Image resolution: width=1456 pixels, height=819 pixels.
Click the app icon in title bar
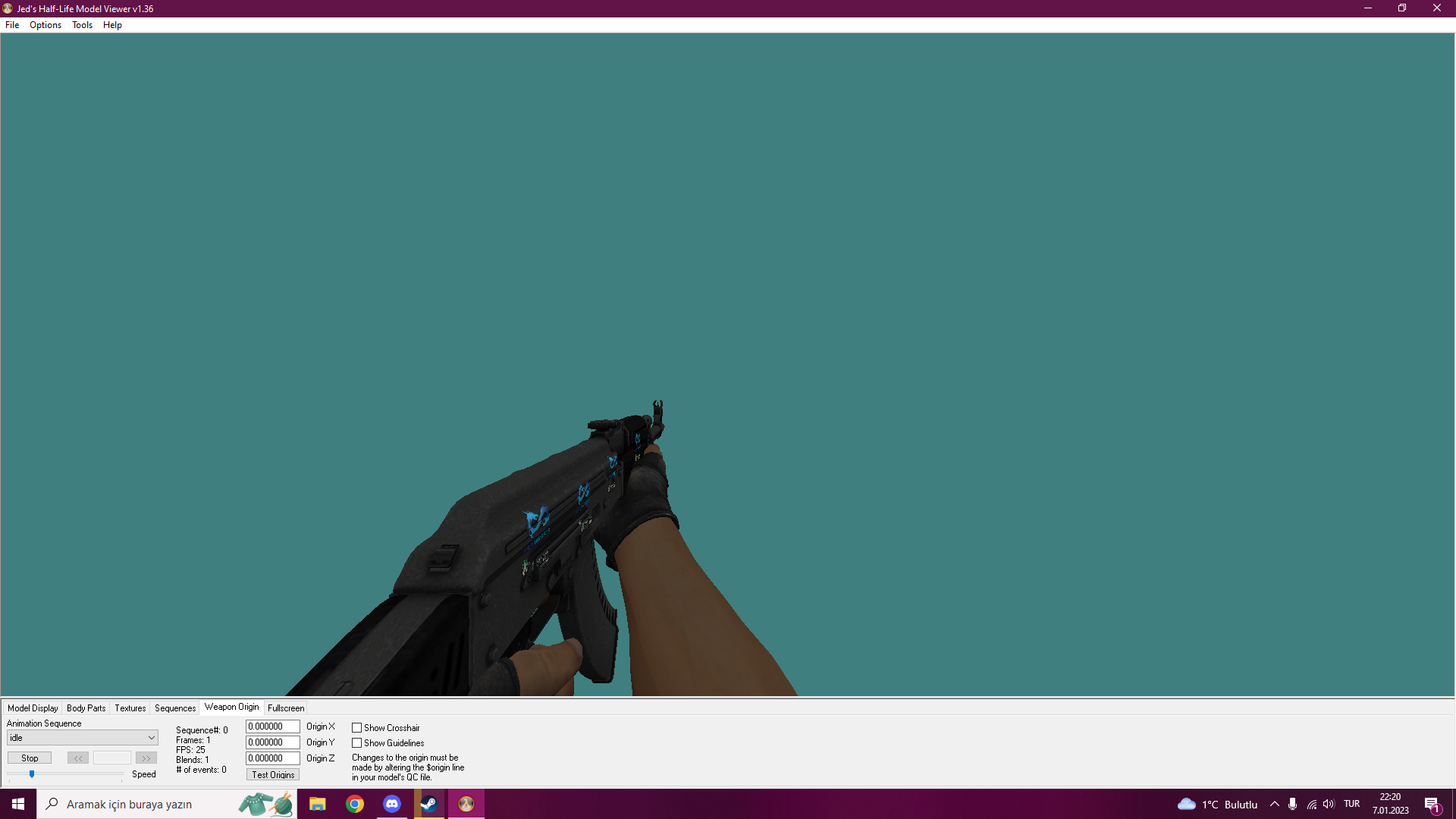(8, 8)
